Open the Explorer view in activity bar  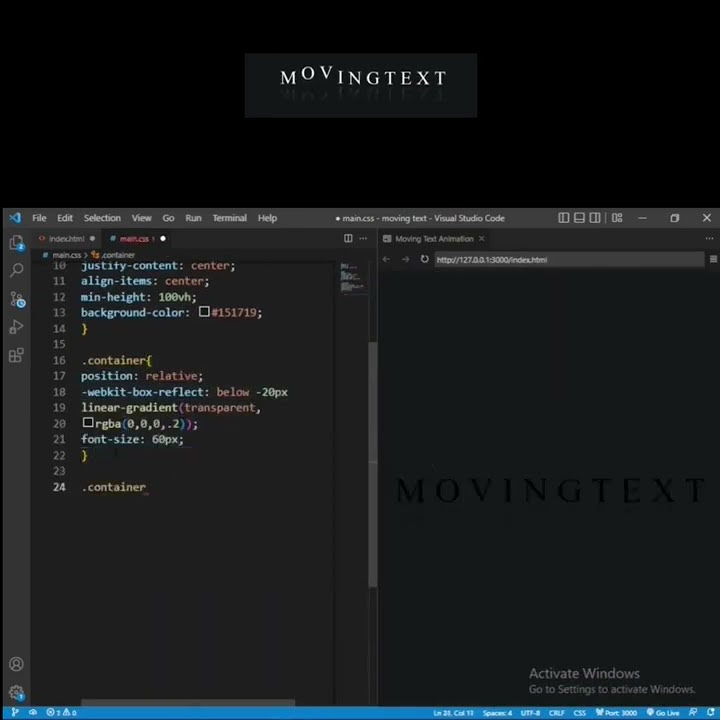17,242
